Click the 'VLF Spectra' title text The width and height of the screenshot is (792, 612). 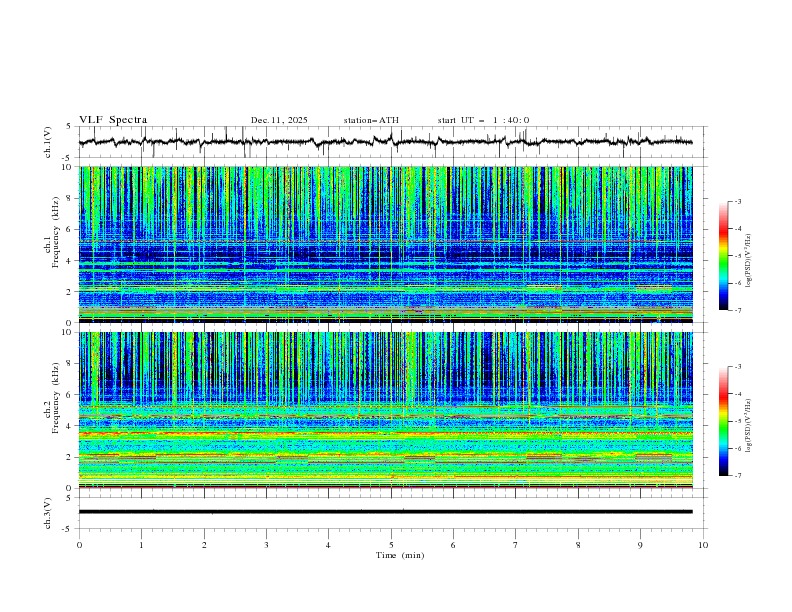(x=113, y=120)
